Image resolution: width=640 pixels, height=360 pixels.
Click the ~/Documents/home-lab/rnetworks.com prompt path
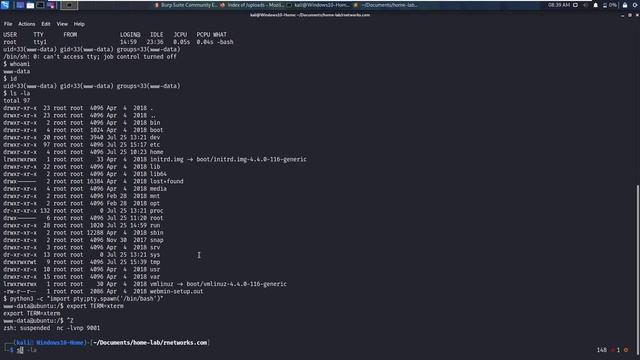pos(150,343)
